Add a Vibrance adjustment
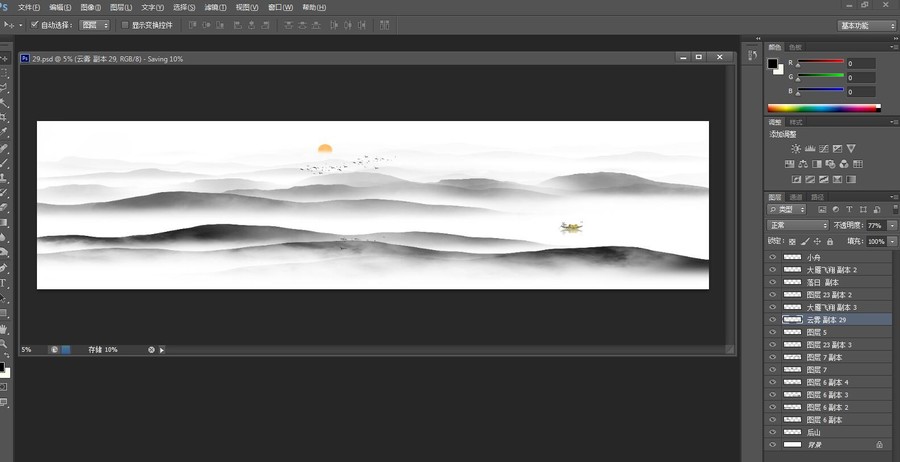The width and height of the screenshot is (900, 462). [851, 149]
